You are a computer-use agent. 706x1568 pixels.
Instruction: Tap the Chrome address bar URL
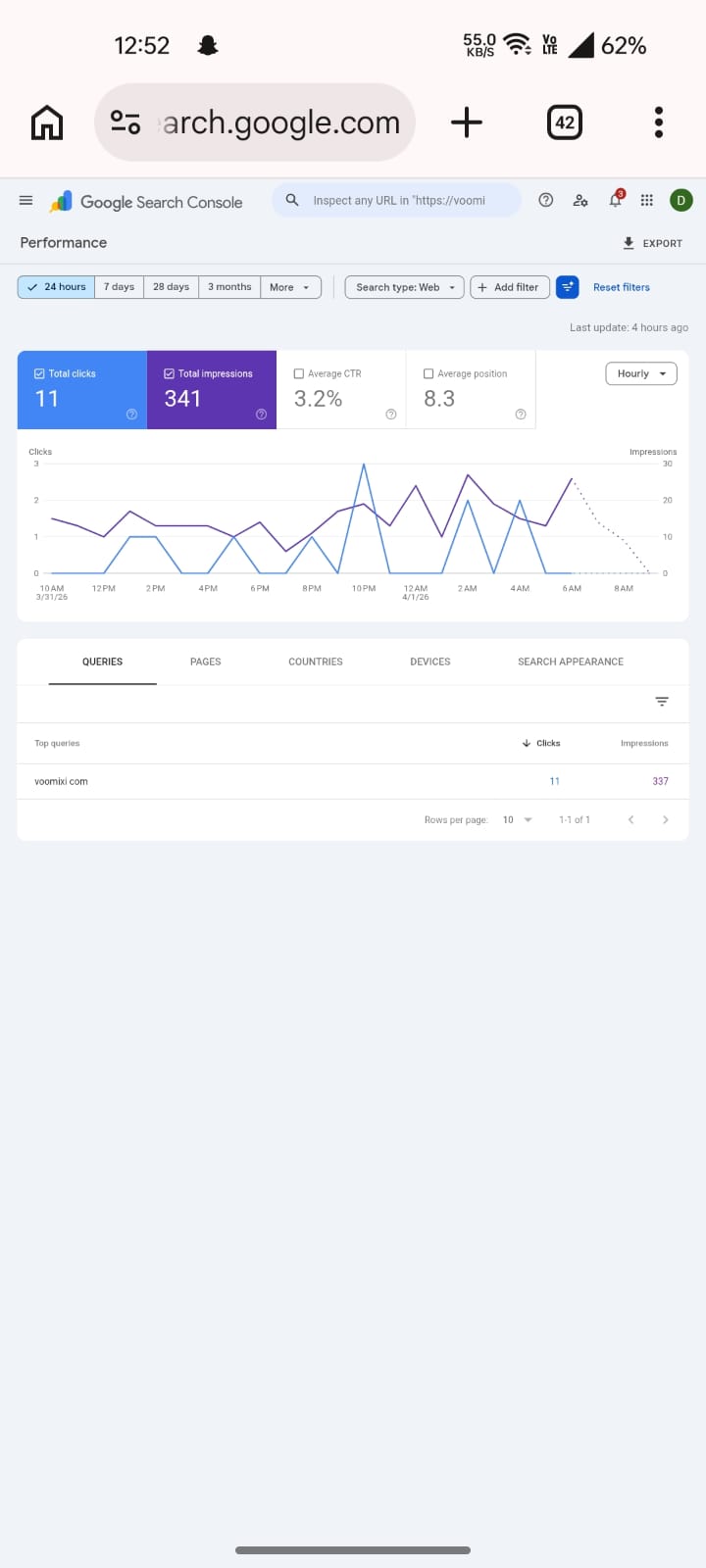(281, 122)
